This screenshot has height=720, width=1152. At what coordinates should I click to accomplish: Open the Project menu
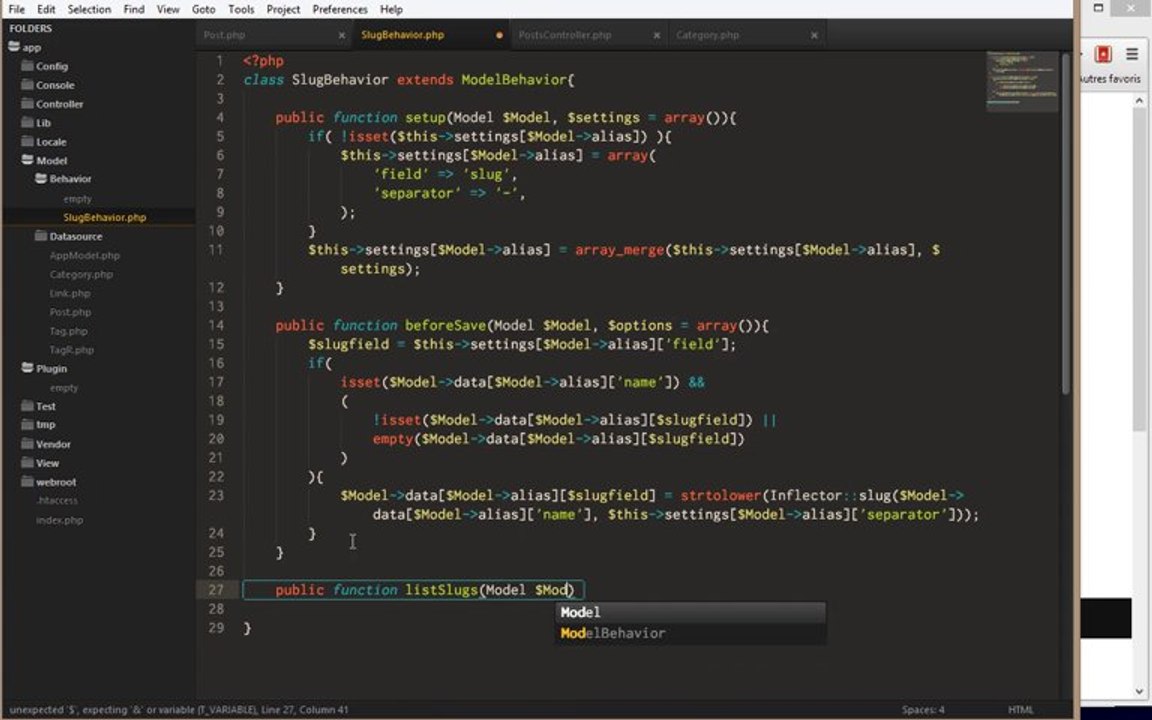(283, 10)
